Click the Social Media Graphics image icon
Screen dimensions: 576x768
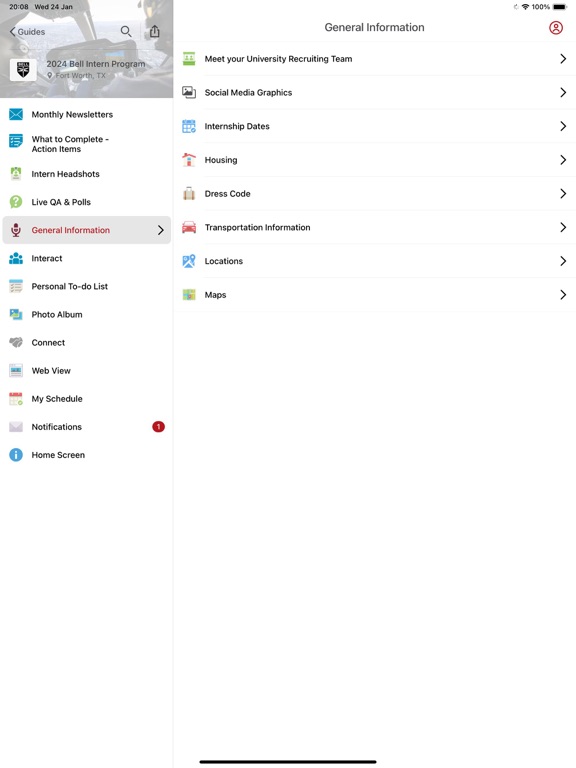189,92
